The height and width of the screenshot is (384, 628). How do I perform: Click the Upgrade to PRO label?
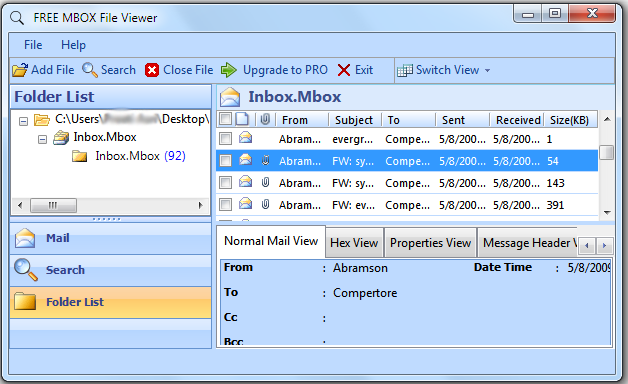coord(285,70)
